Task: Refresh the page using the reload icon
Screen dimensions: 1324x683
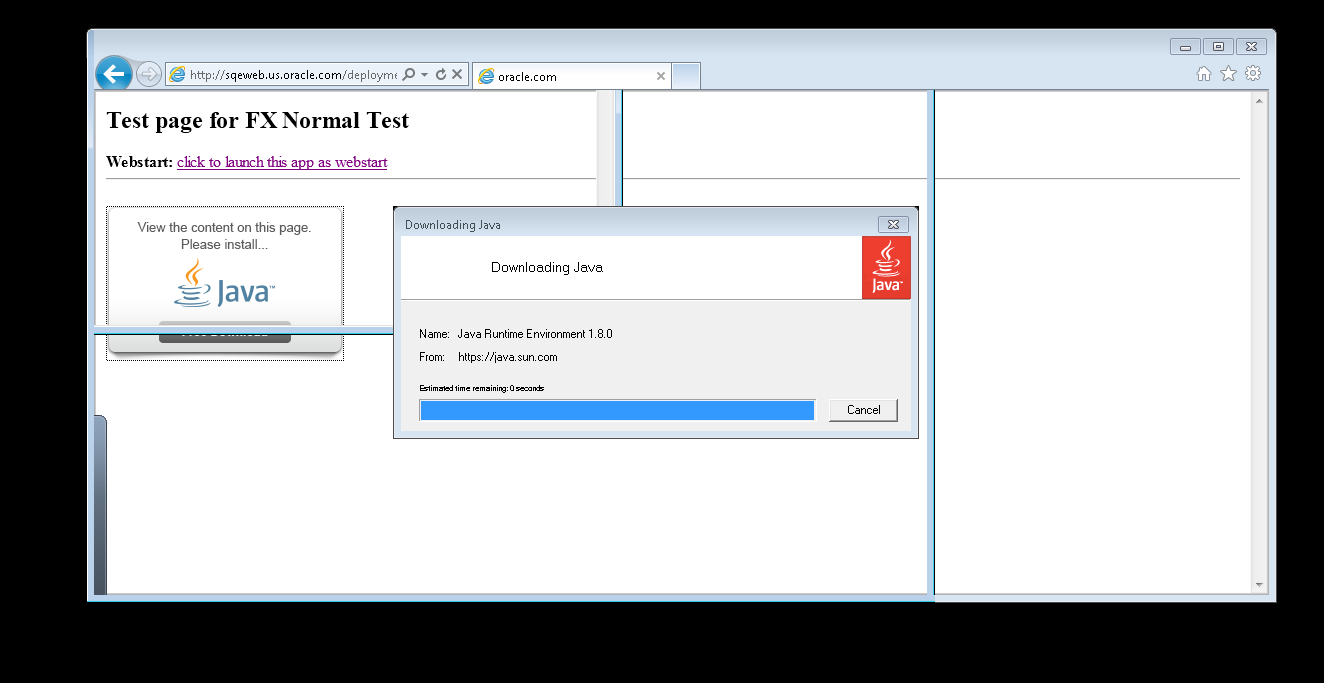Action: pyautogui.click(x=440, y=75)
